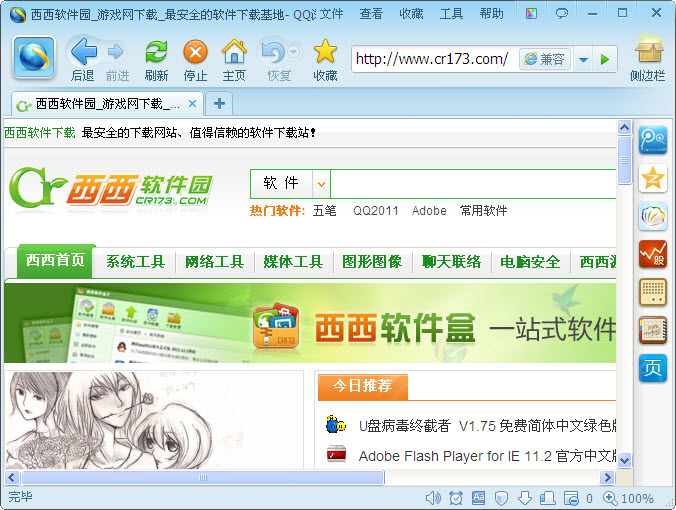Click the vertical scrollbar up arrow
The height and width of the screenshot is (510, 676).
[624, 128]
